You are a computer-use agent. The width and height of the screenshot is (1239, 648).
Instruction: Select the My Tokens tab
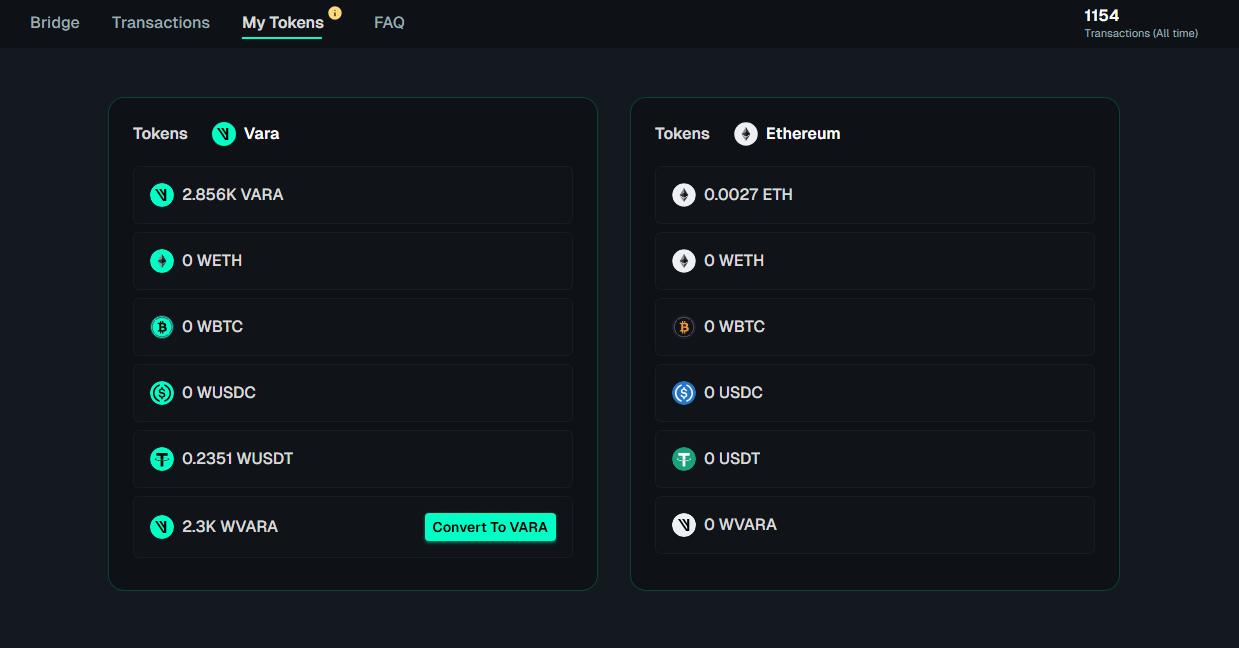[x=283, y=22]
